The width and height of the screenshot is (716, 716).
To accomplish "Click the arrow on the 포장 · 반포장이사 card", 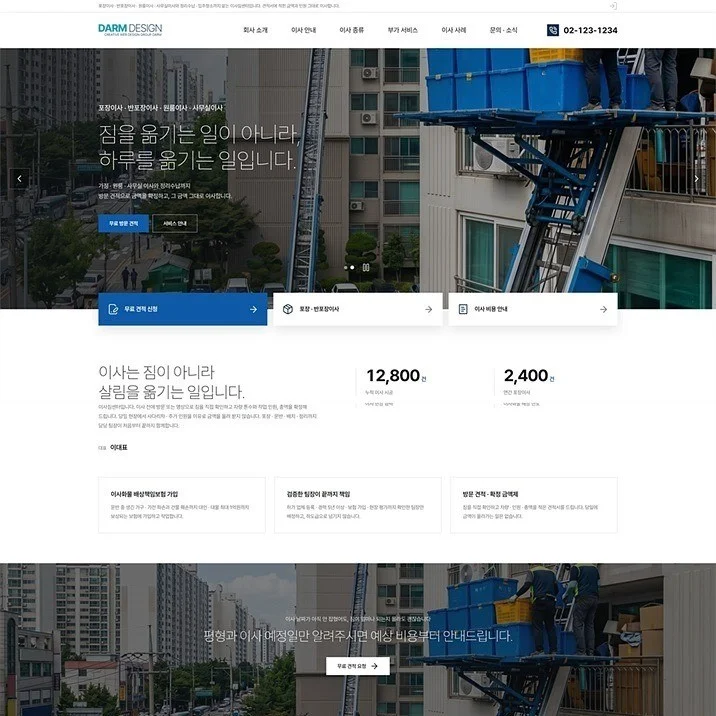I will 428,309.
